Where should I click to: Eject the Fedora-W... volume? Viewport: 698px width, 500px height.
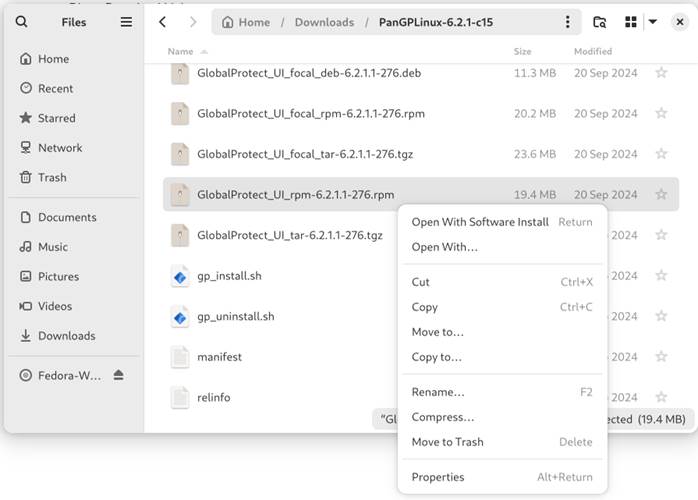118,375
